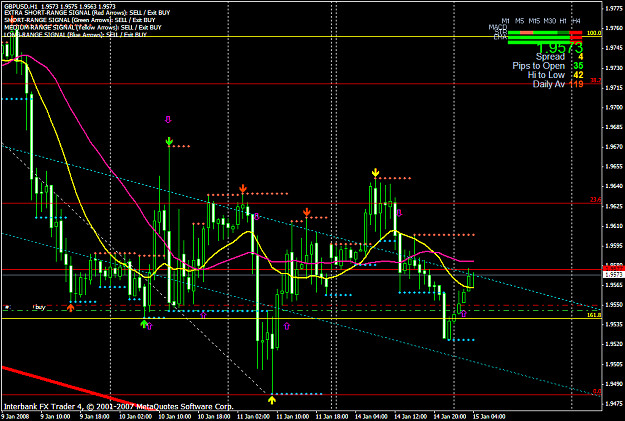Click the 1.9475 price axis label
This screenshot has width=625, height=421.
[x=614, y=403]
